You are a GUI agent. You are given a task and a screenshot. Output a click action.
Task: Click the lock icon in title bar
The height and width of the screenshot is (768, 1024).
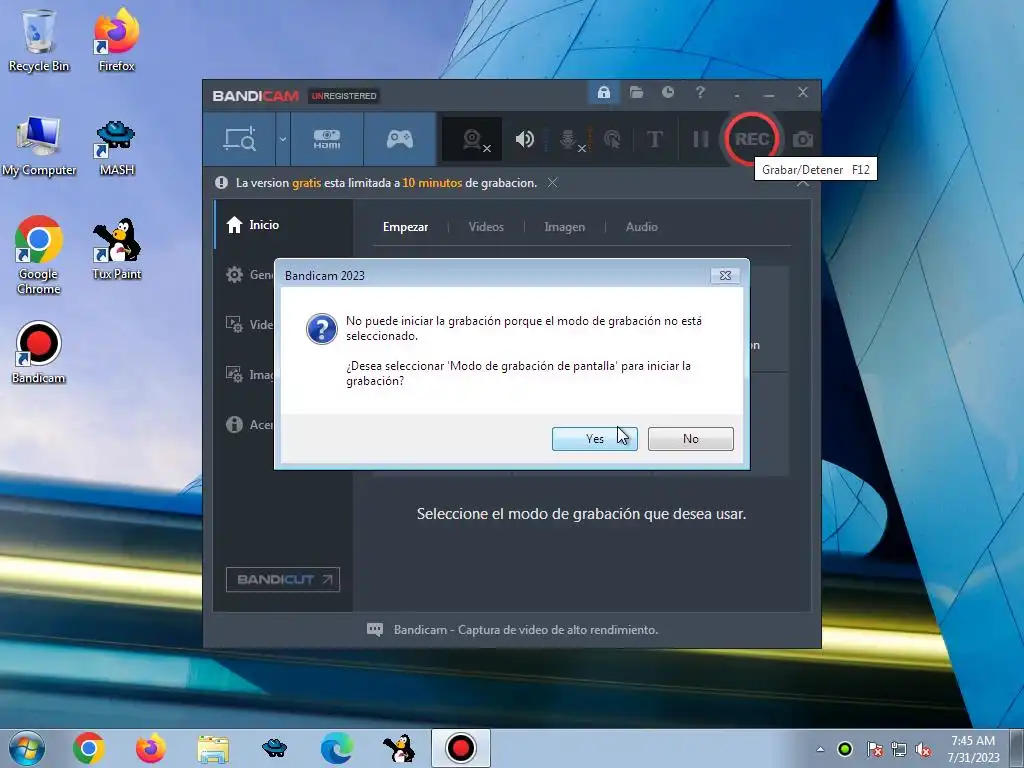click(603, 93)
